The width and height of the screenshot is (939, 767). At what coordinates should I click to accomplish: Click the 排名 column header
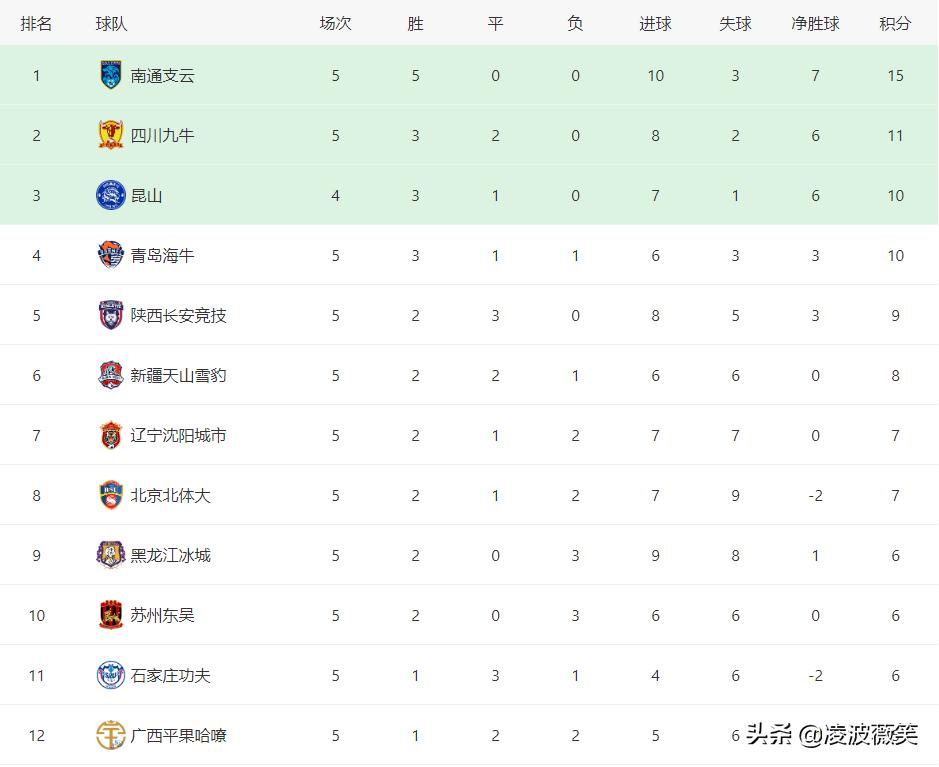pyautogui.click(x=36, y=23)
